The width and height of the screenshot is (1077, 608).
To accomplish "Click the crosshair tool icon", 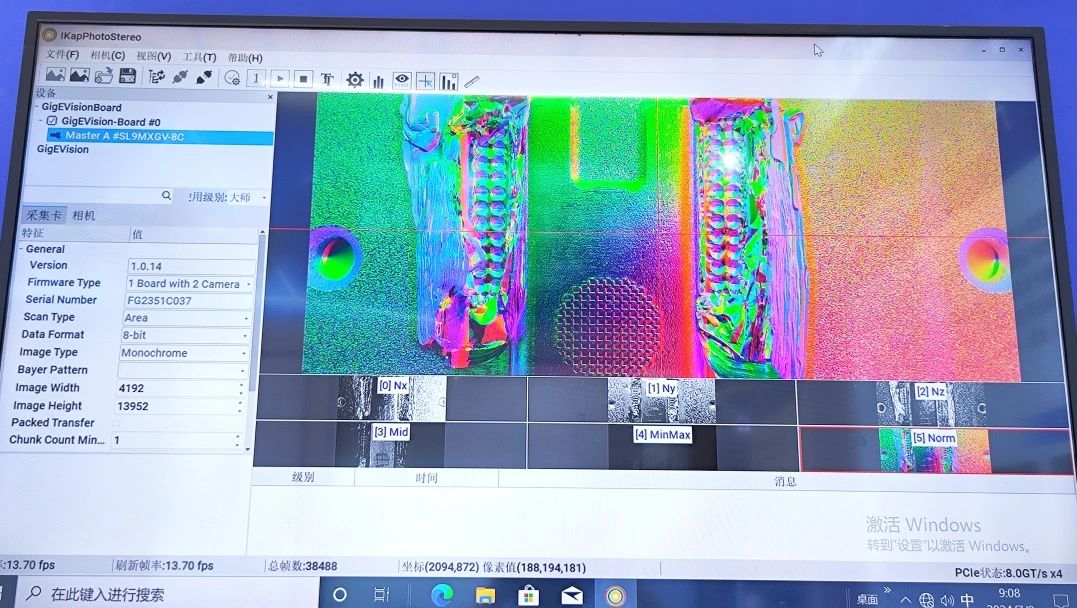I will pyautogui.click(x=425, y=80).
